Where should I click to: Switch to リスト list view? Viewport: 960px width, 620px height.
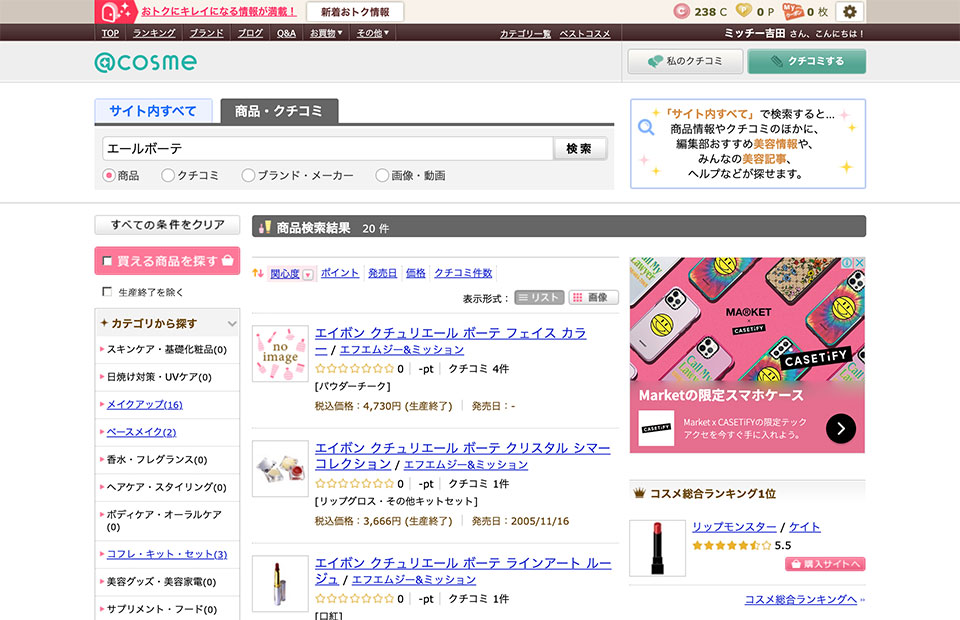[539, 297]
